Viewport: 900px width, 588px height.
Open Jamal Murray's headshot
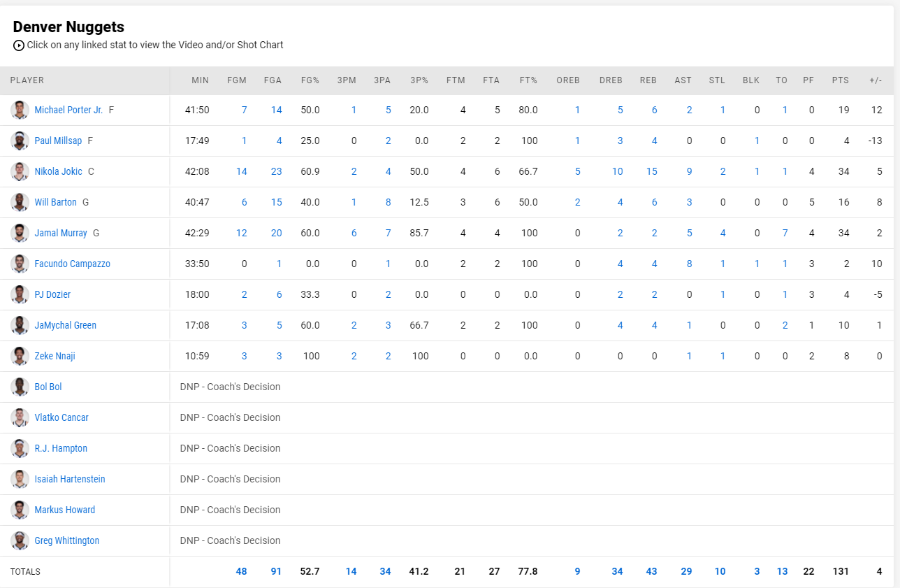(x=20, y=233)
